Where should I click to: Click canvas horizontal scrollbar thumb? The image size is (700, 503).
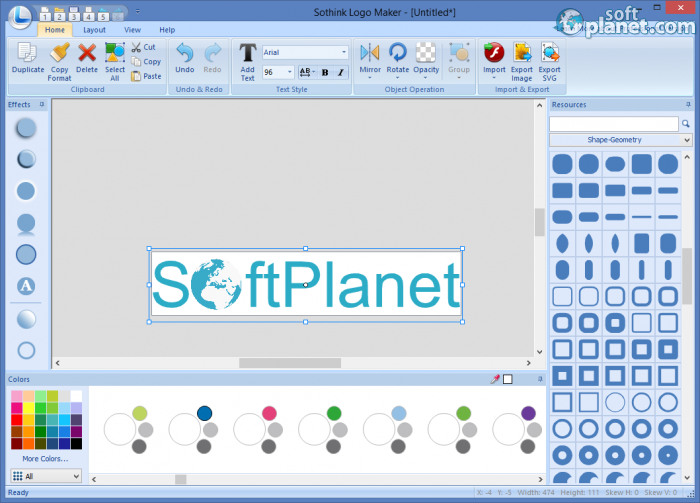pyautogui.click(x=290, y=363)
